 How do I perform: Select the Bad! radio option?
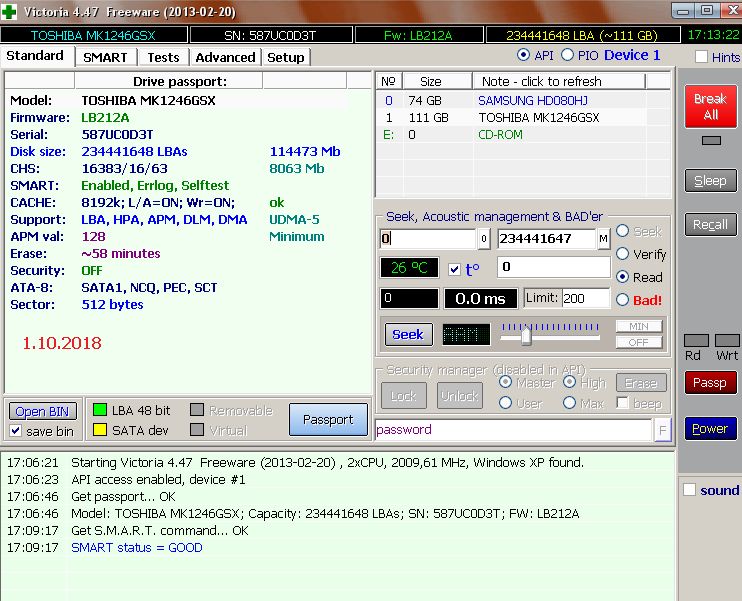tap(622, 300)
